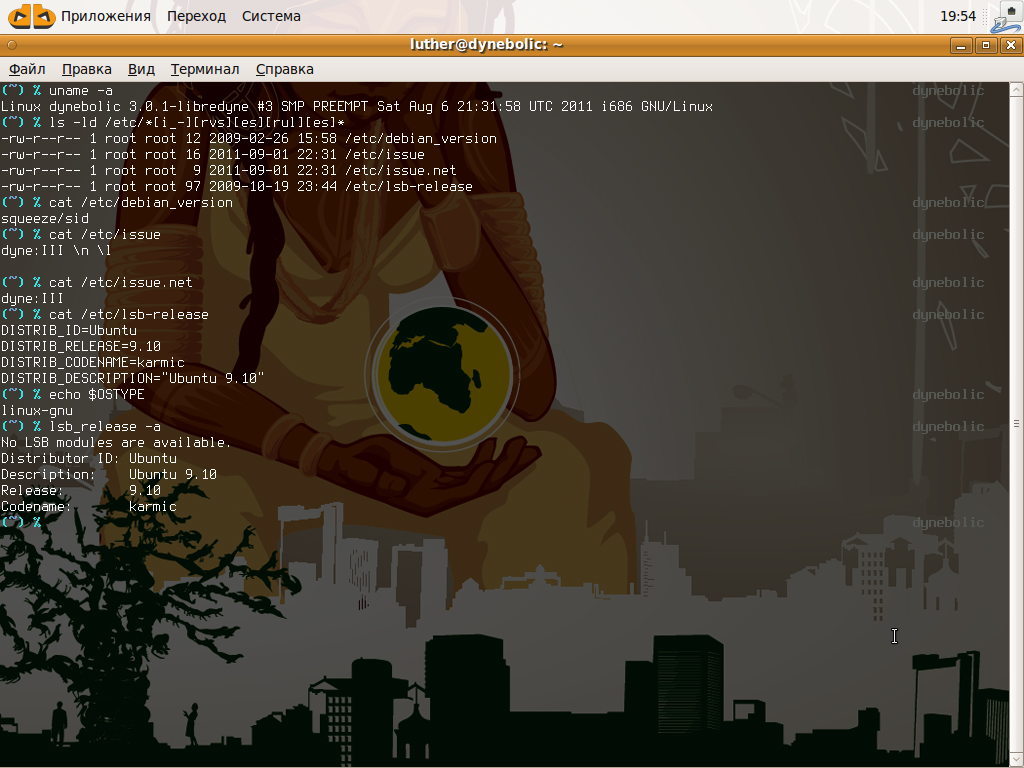Image resolution: width=1024 pixels, height=768 pixels.
Task: Open the Терминал menu
Action: click(x=205, y=69)
